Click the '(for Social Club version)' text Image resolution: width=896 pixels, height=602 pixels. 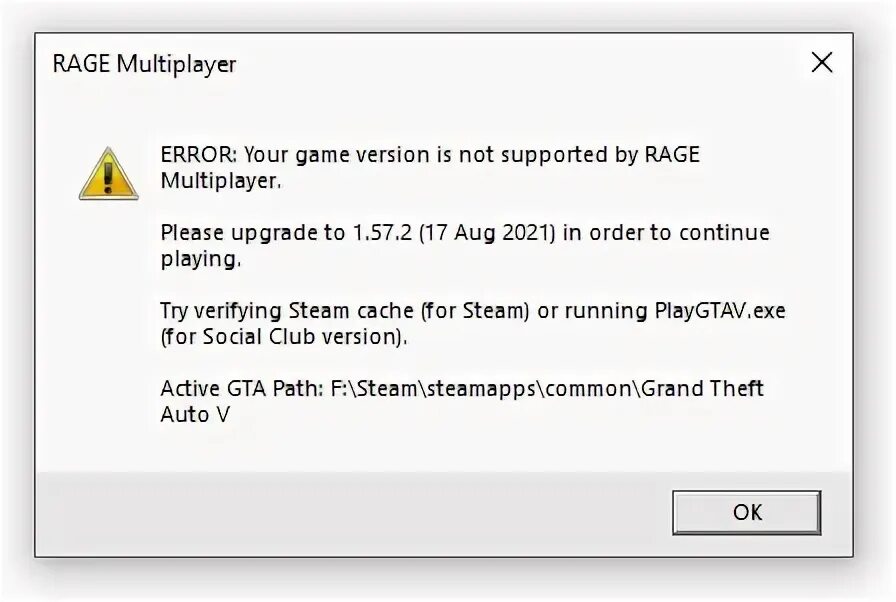tap(284, 337)
